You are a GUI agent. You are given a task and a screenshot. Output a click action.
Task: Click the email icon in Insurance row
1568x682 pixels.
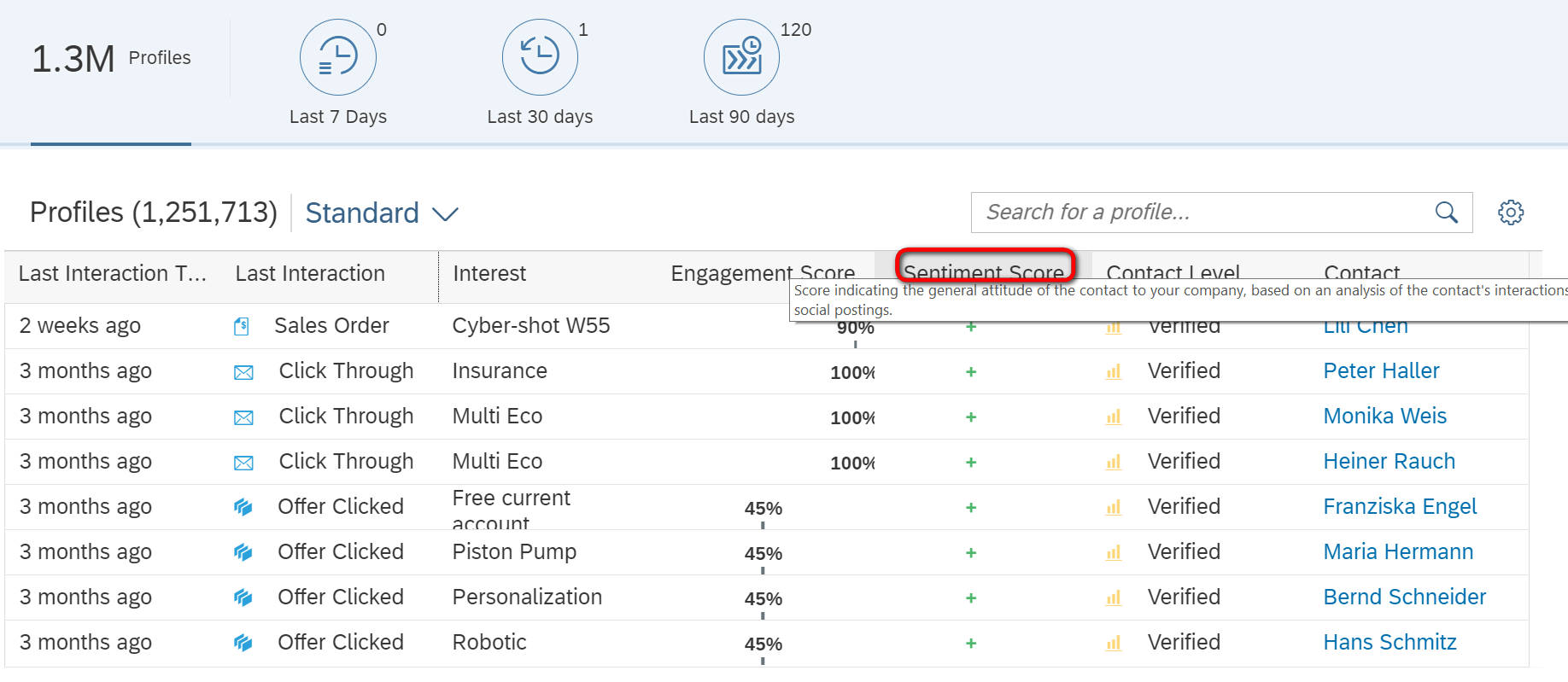243,372
